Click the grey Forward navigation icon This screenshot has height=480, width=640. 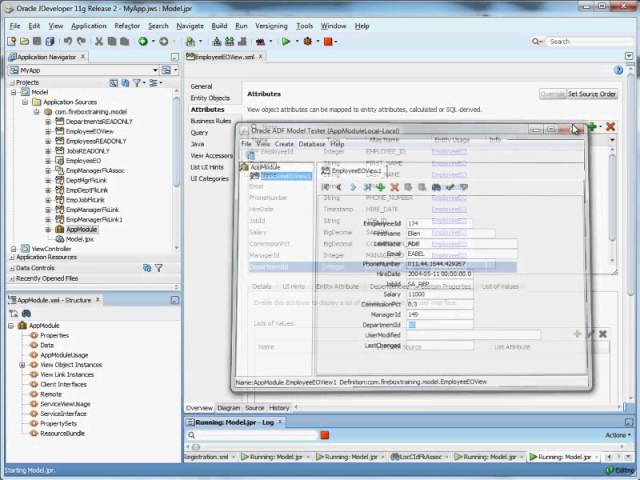pos(164,41)
